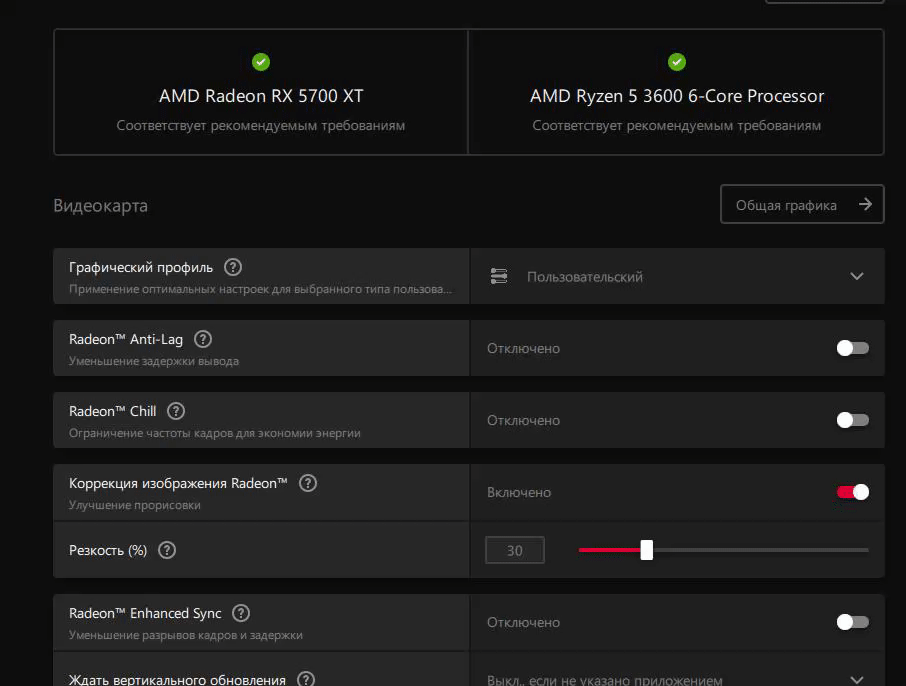
Task: Click Отключено status in the Radeon Chill row
Action: (523, 420)
